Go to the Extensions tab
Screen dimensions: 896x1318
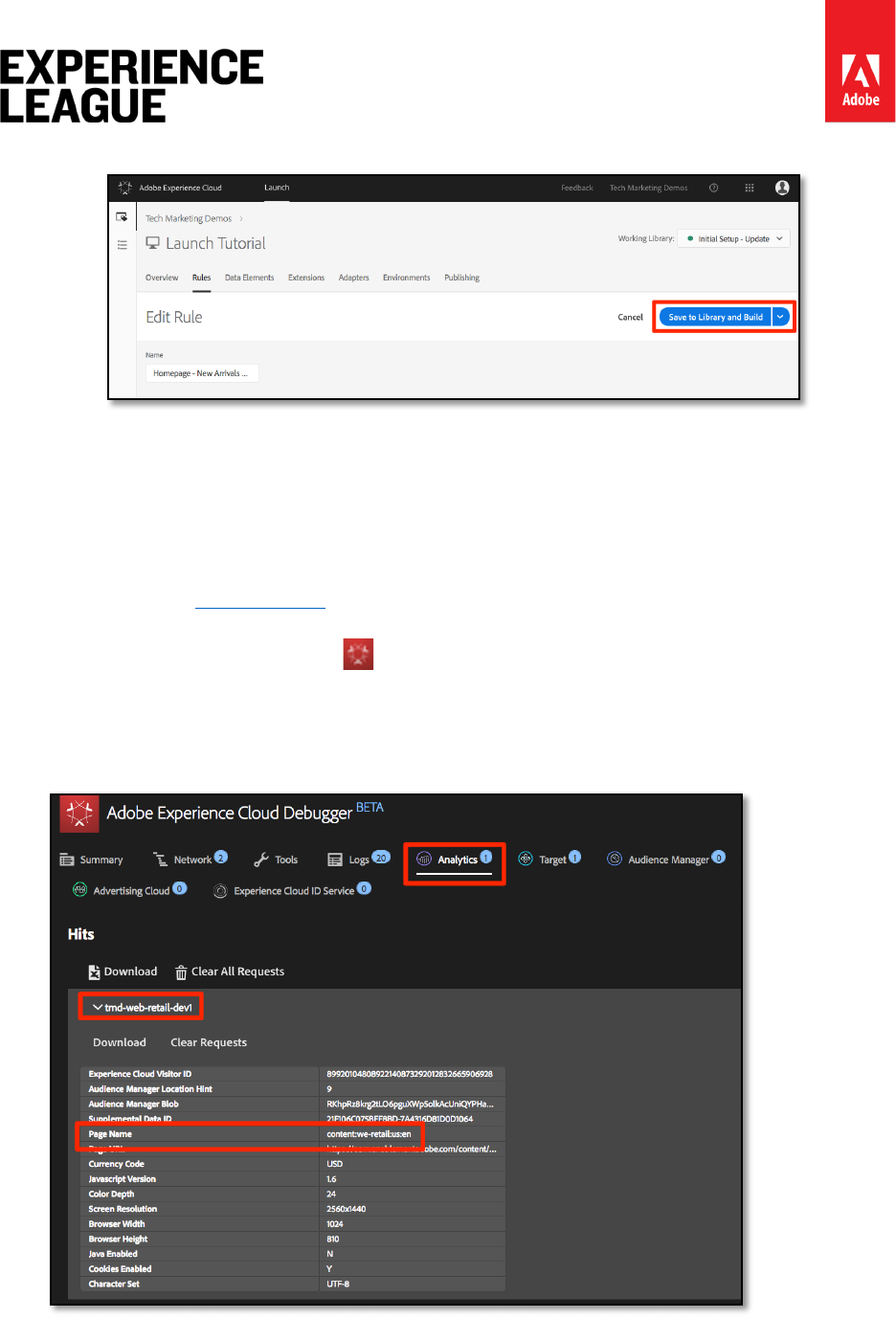click(x=306, y=278)
